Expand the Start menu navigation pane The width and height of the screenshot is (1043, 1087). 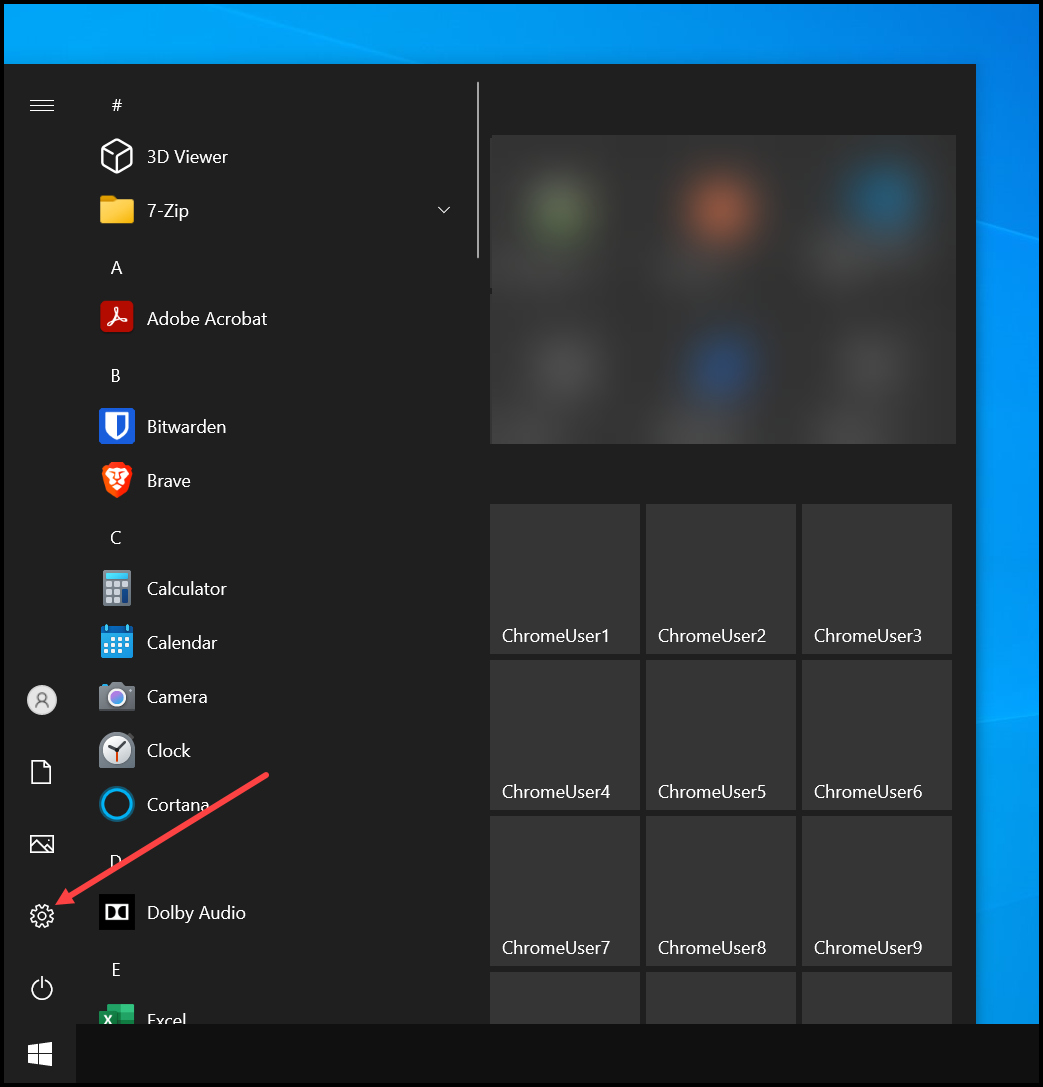[x=42, y=104]
